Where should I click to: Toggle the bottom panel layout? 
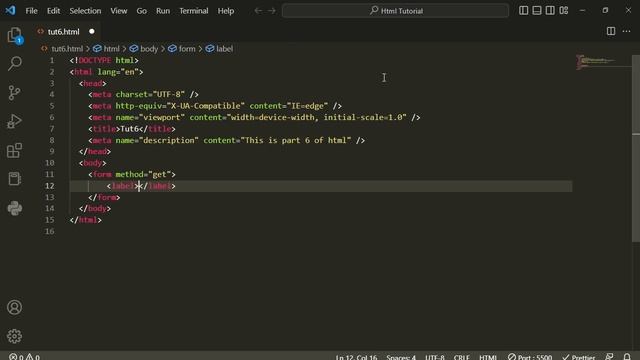pyautogui.click(x=537, y=11)
